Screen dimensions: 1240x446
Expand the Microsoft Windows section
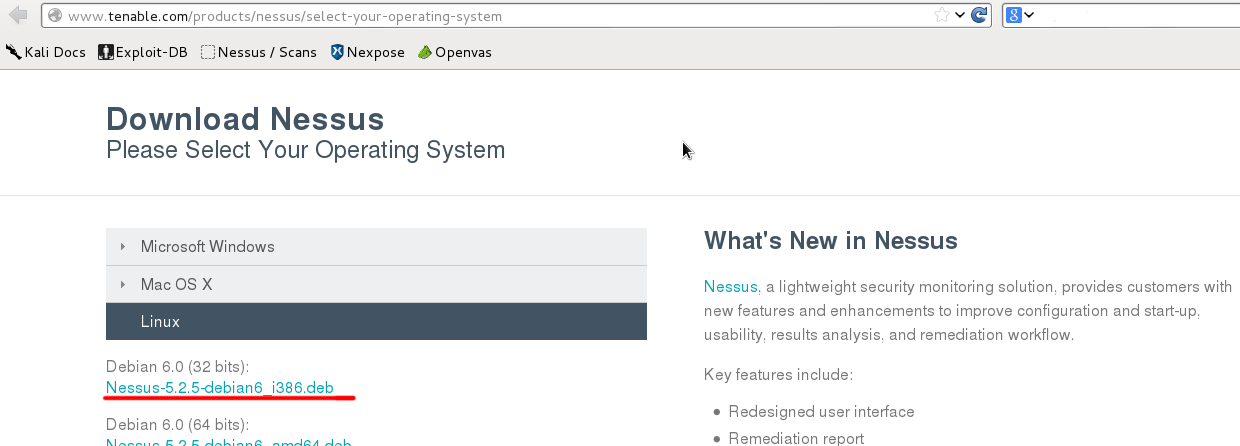click(376, 246)
